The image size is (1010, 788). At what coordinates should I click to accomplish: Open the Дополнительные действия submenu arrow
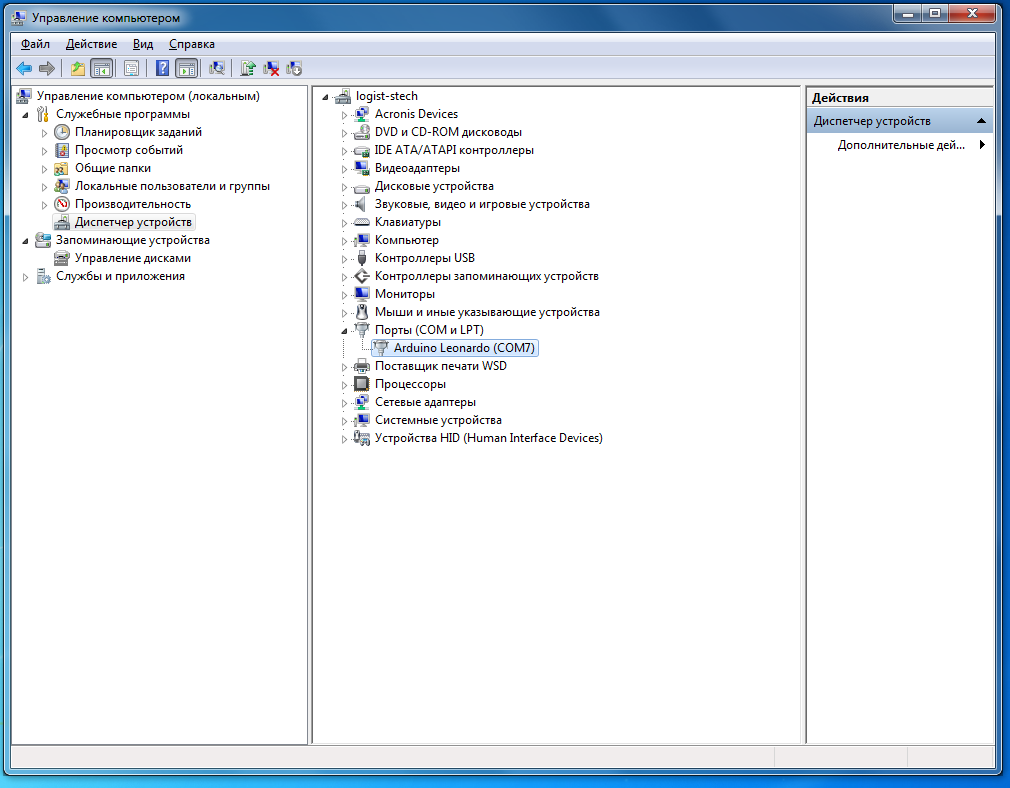[x=982, y=145]
